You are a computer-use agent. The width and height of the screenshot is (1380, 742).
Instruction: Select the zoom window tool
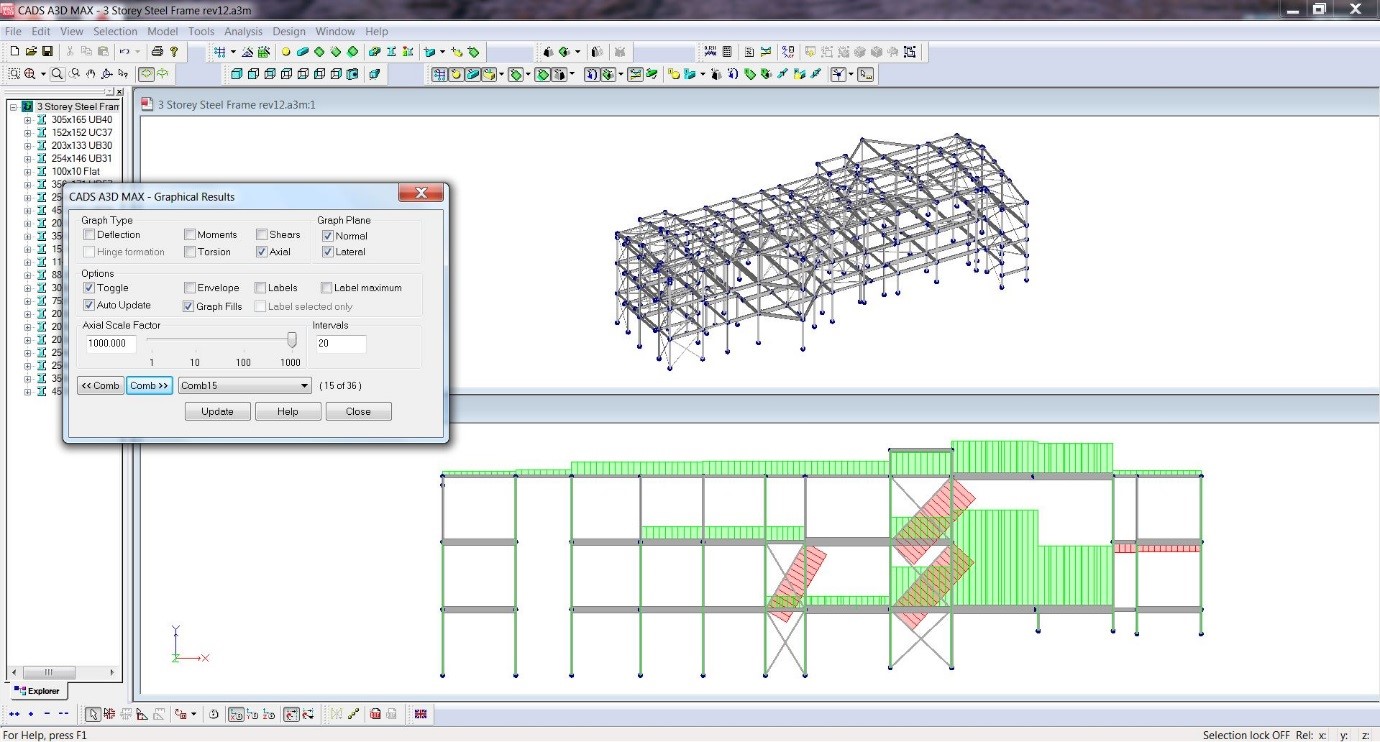click(x=14, y=74)
